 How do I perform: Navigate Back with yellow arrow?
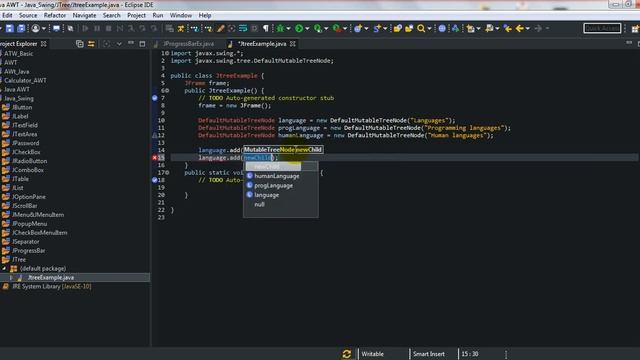click(519, 28)
